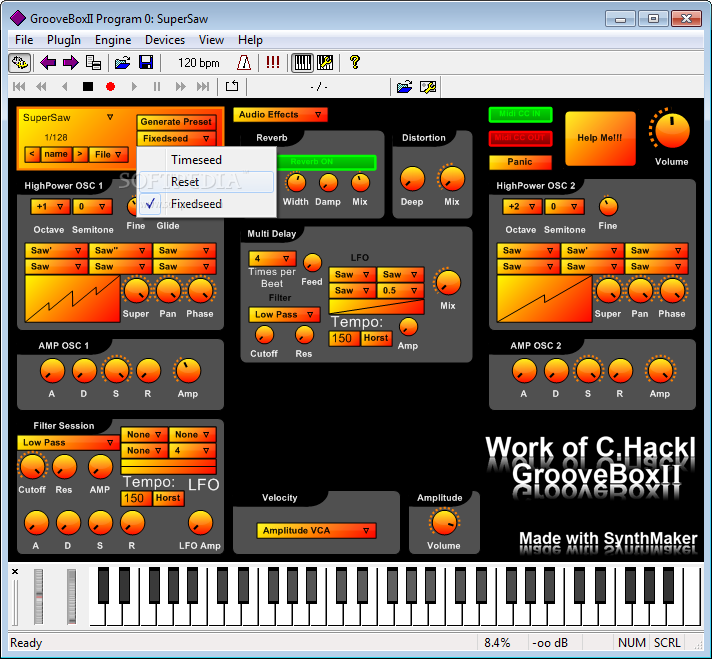The image size is (712, 659).
Task: Click the pause transport button
Action: coord(157,86)
